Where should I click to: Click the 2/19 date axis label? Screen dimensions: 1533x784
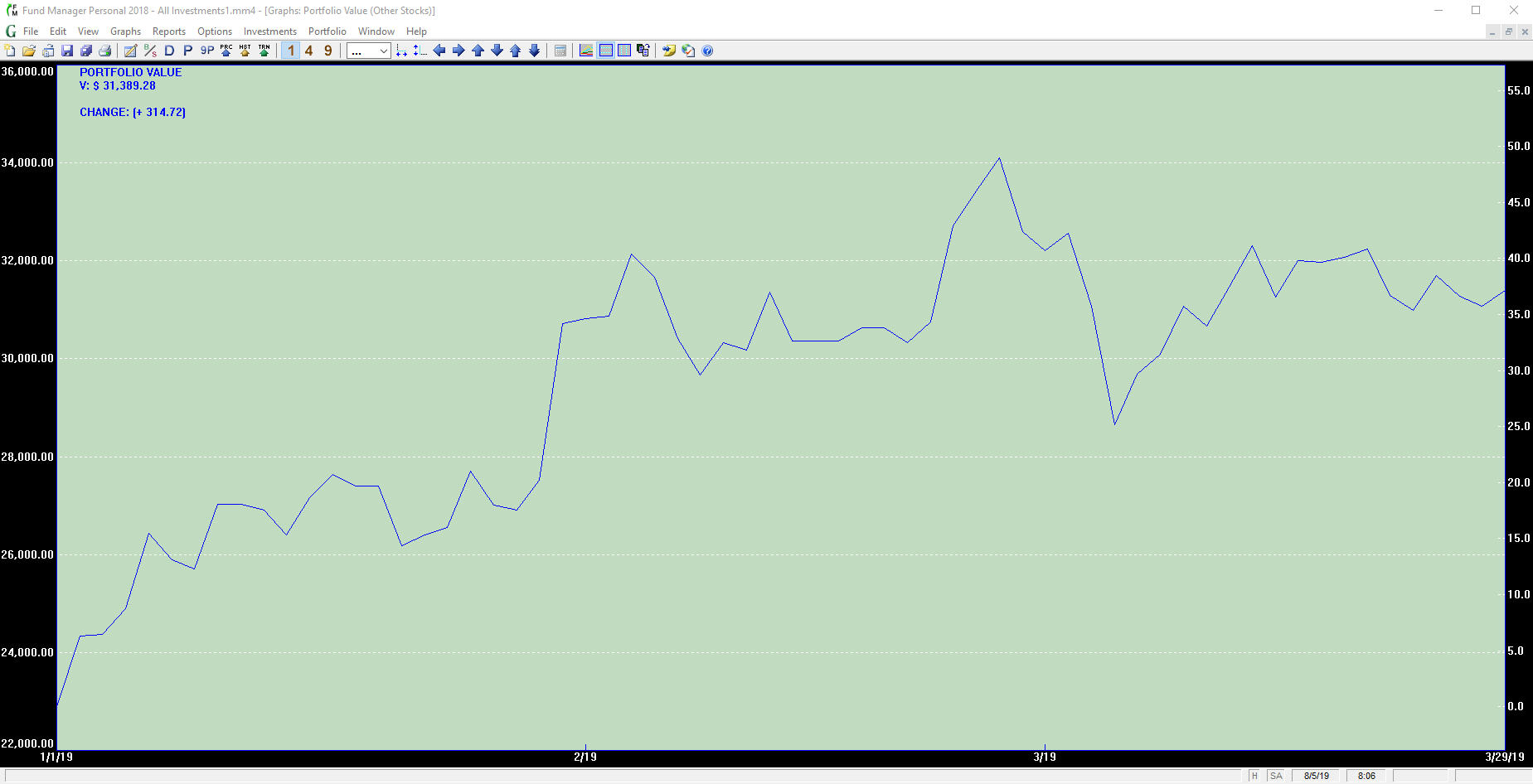coord(585,757)
